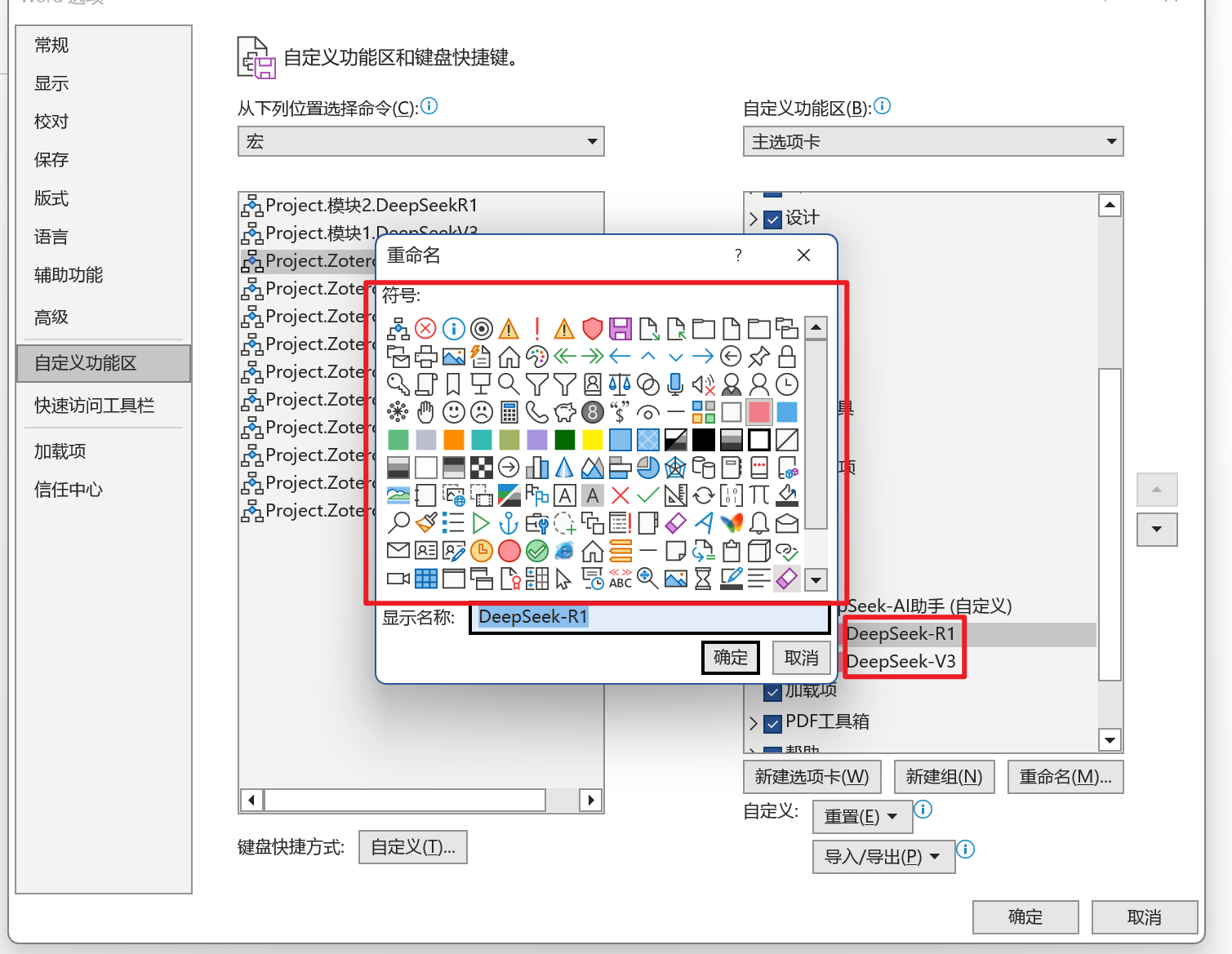
Task: Pick the pushpin symbol
Action: 758,357
